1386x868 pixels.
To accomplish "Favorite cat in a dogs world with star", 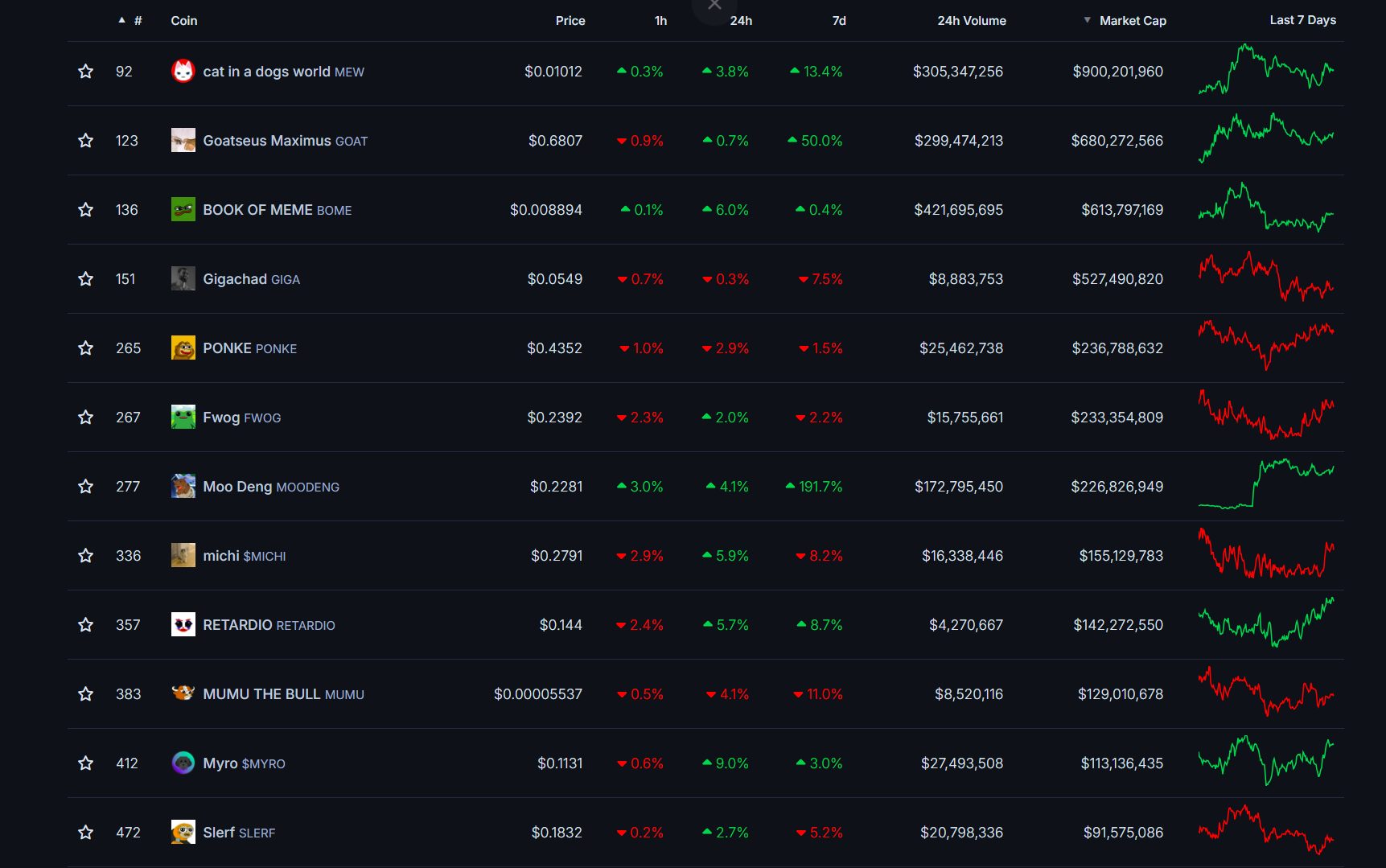I will [x=85, y=72].
